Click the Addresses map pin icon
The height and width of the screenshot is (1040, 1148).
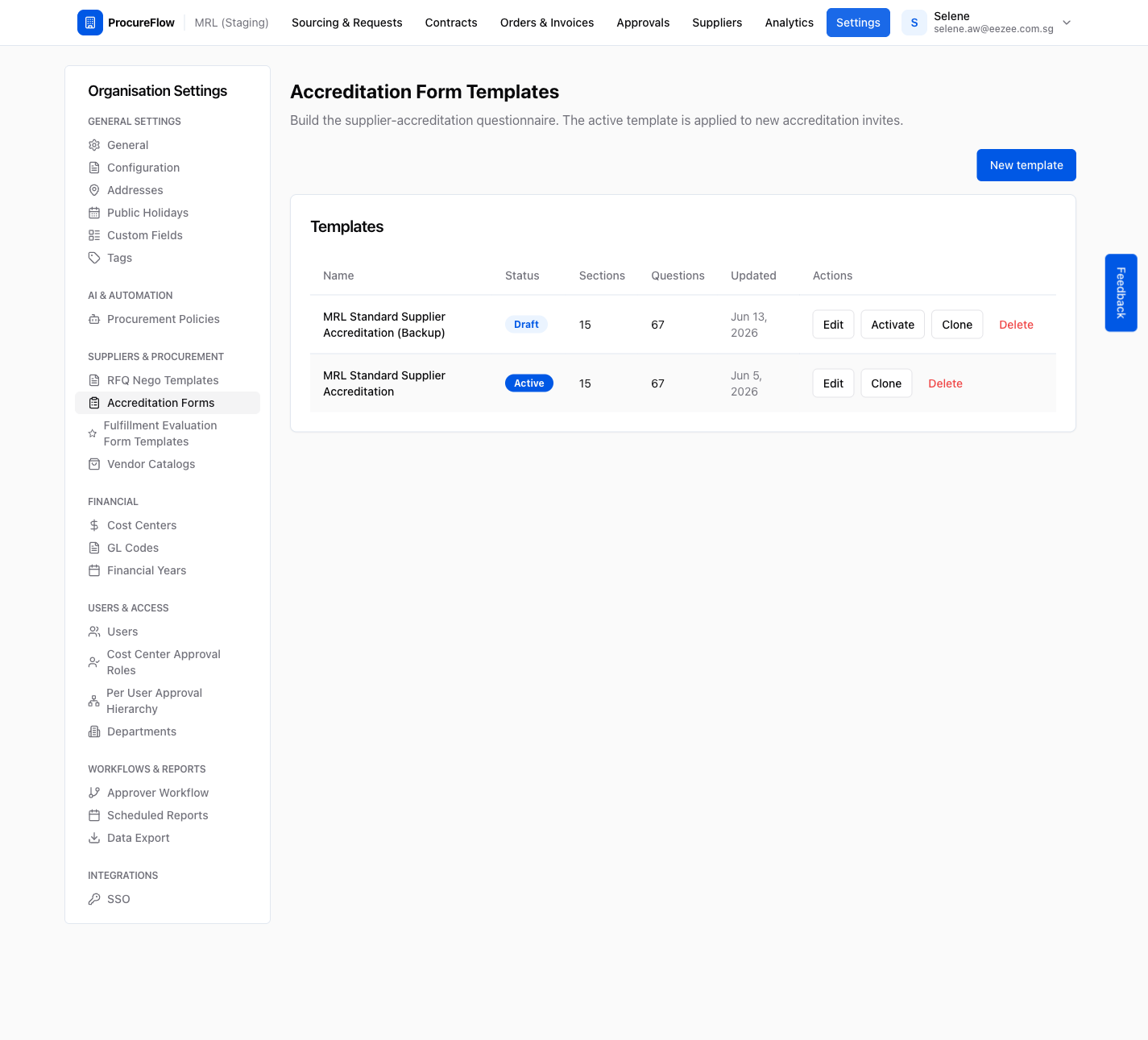click(94, 190)
